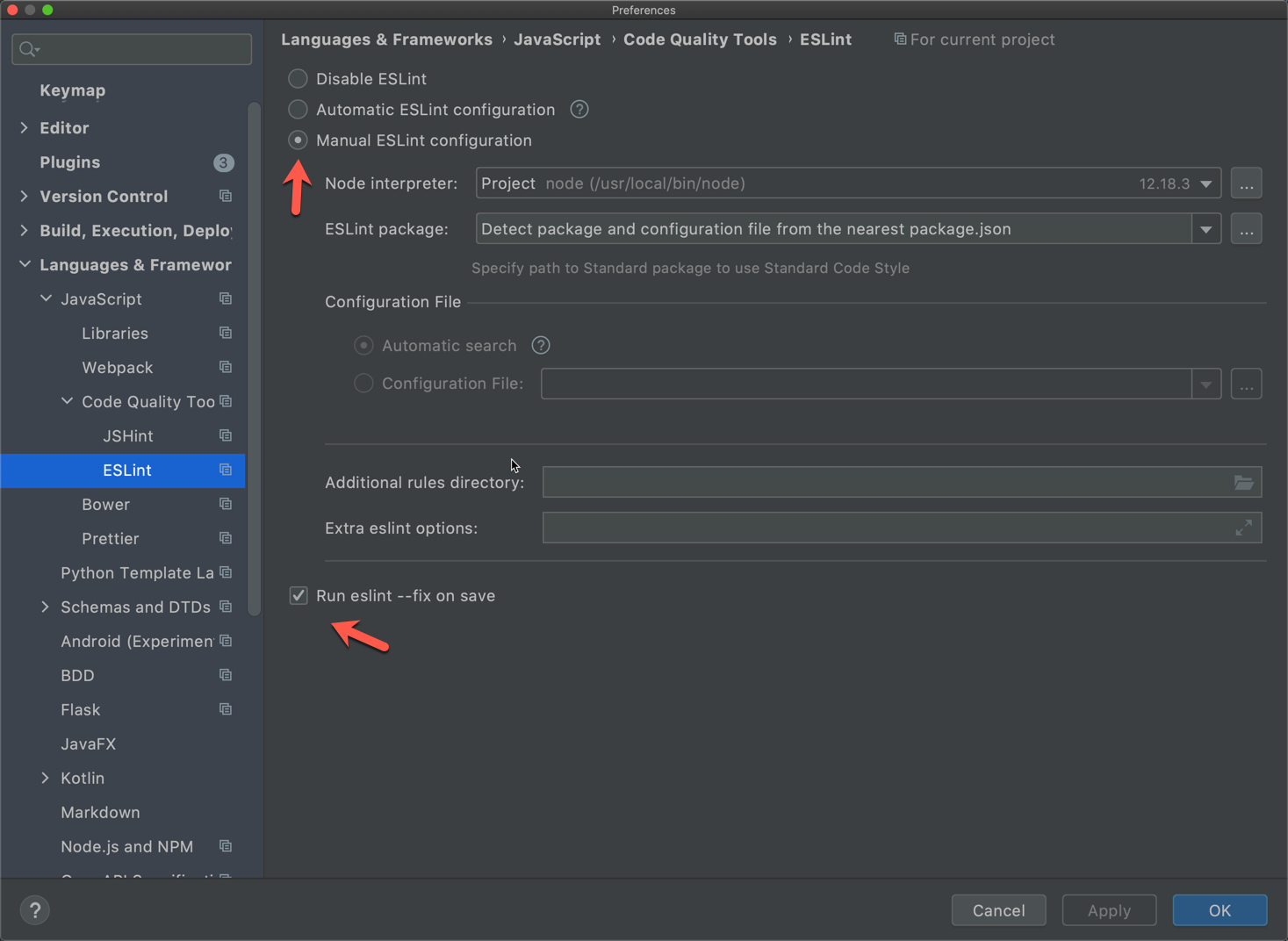The image size is (1288, 941).
Task: Open the Plugins settings page
Action: click(70, 163)
